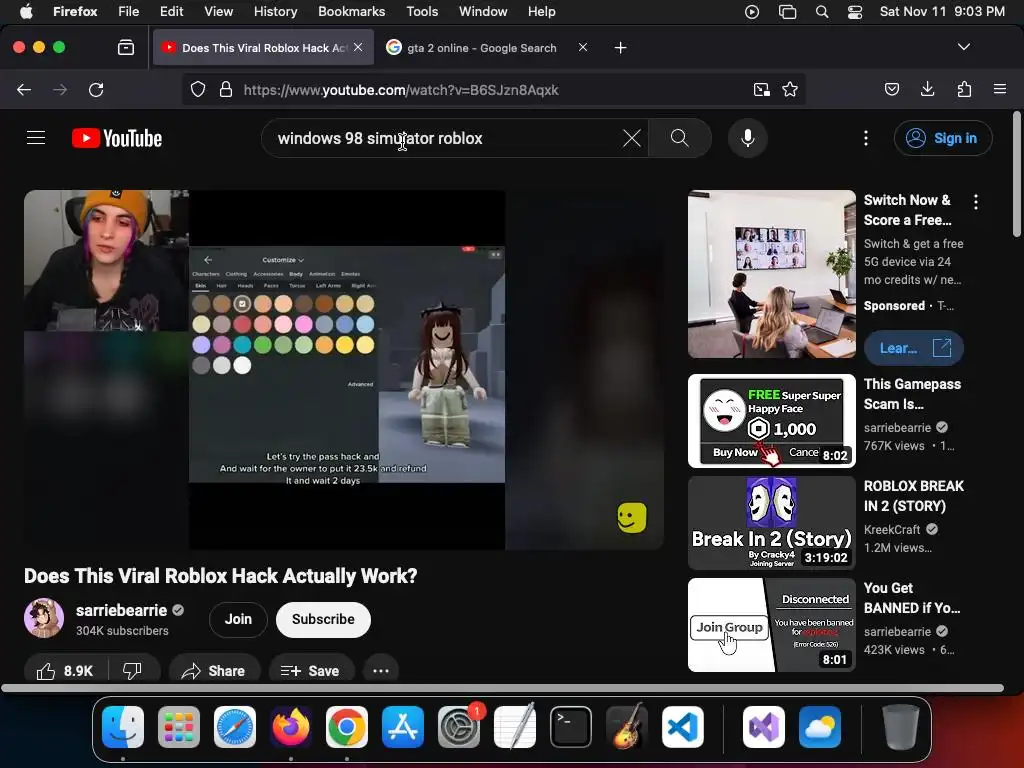1024x768 pixels.
Task: Open ROBLOX BREAK IN 2 (STORY) title link
Action: (914, 496)
